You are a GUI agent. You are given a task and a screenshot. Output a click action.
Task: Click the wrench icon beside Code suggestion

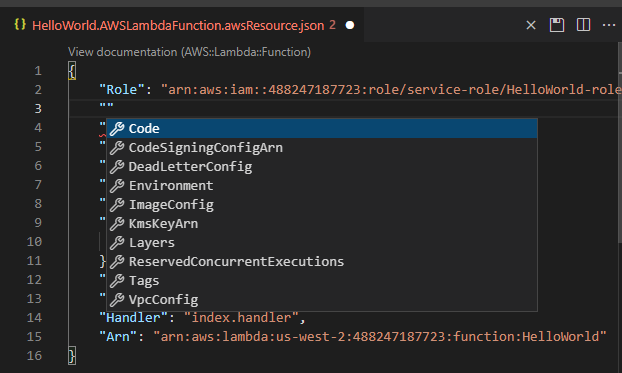point(117,129)
